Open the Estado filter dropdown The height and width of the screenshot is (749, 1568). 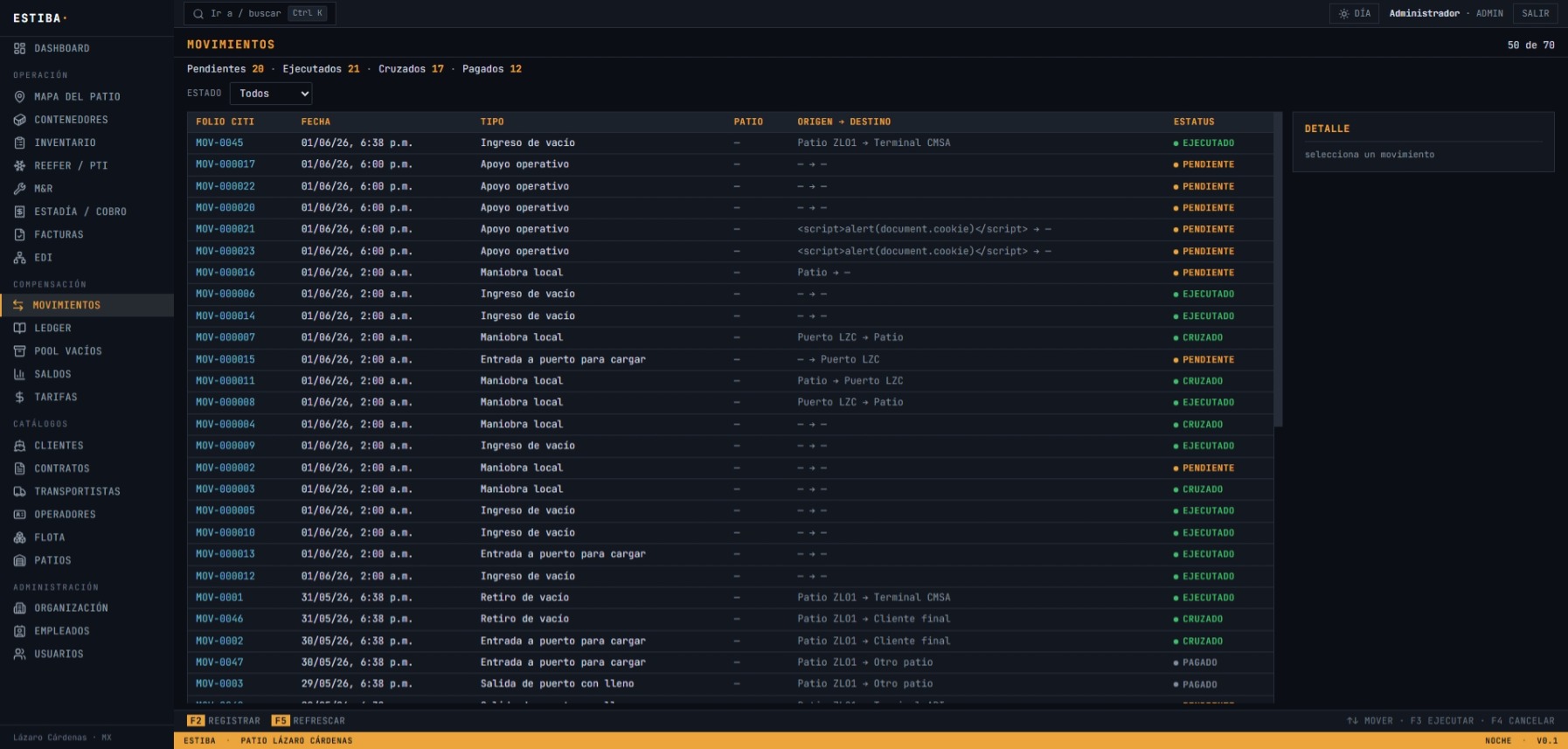click(271, 94)
